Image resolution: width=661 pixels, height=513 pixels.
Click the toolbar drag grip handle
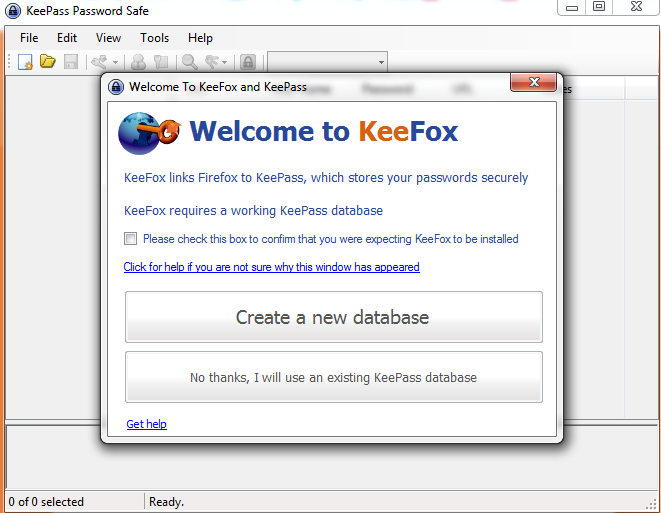(10, 62)
